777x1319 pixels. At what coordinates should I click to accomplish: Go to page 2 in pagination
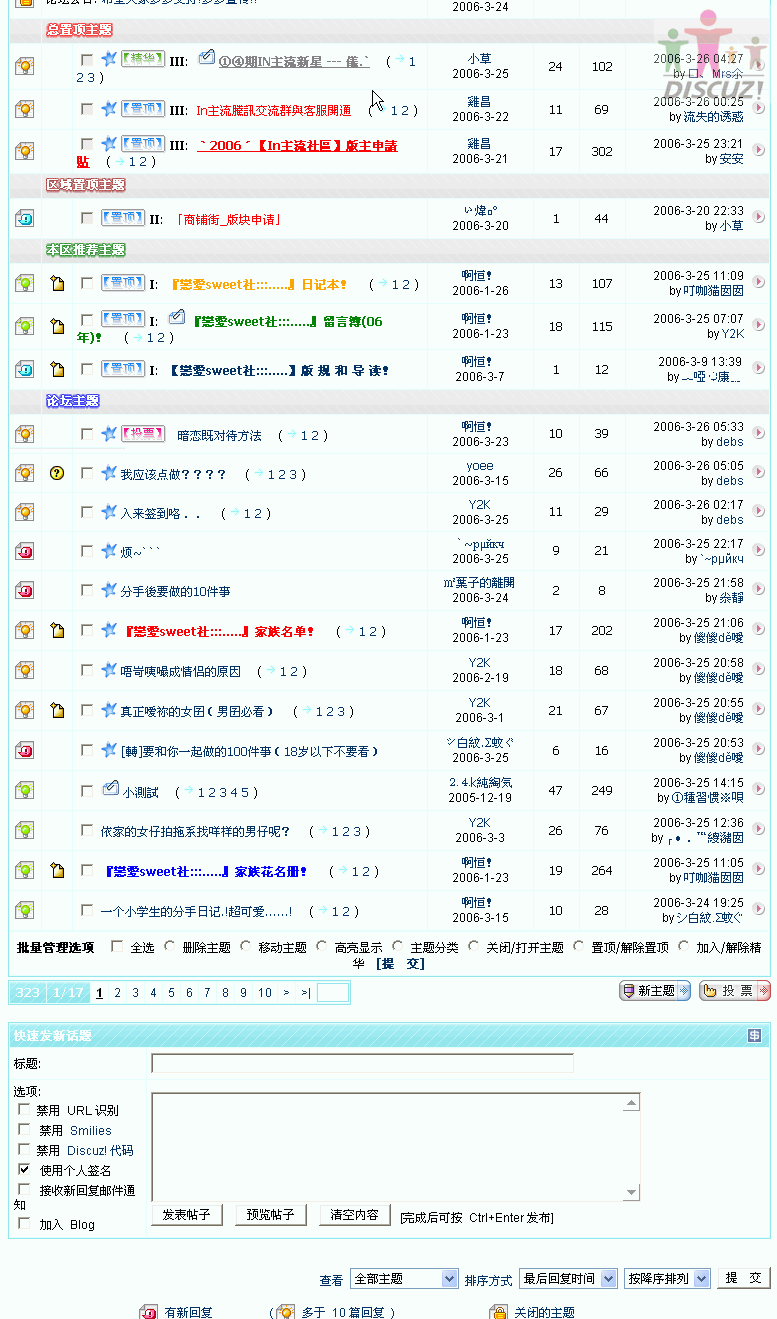118,993
